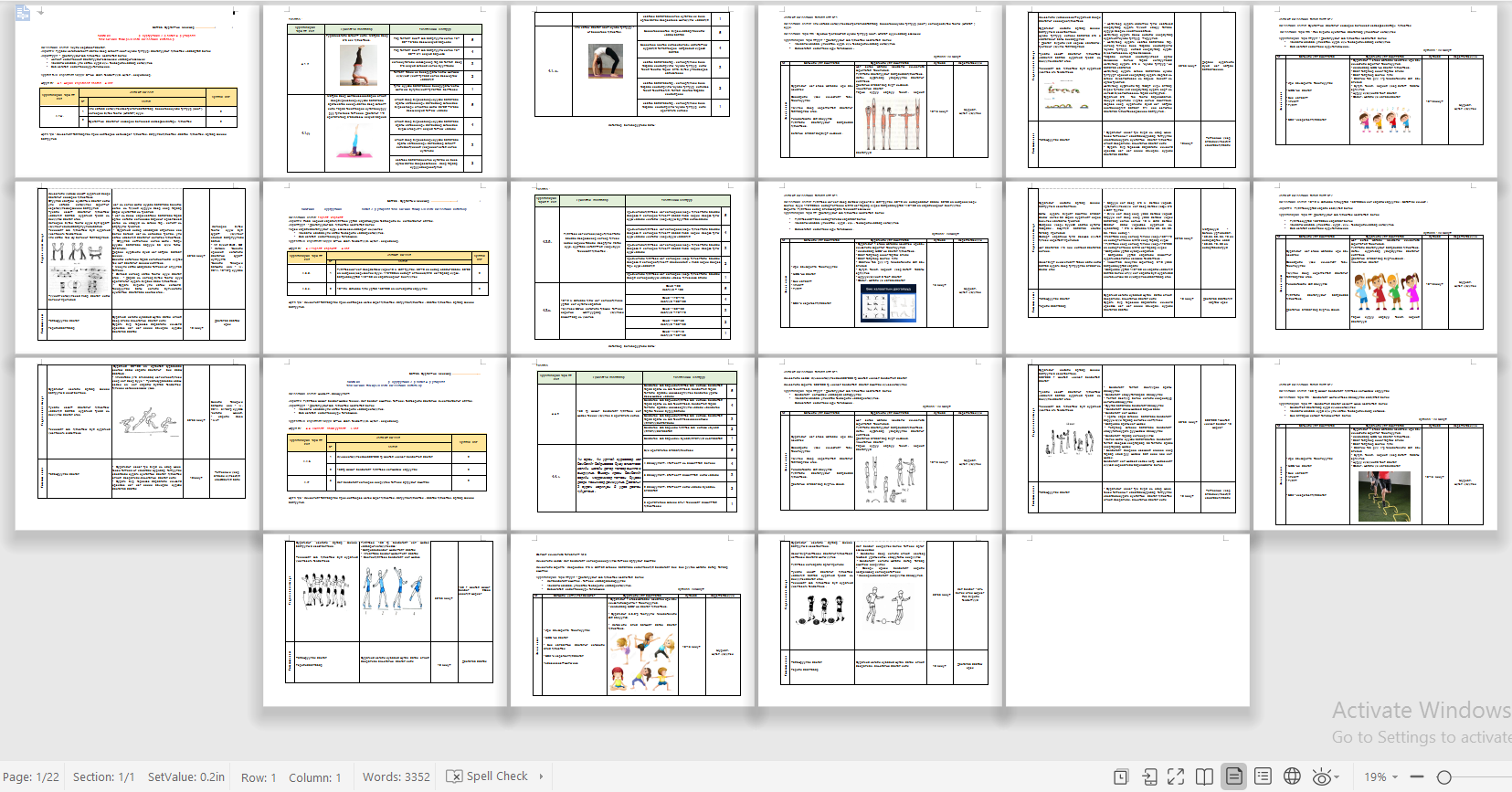Click the Page: 1/22 indicator
Viewport: 1512px width, 792px height.
coord(31,777)
